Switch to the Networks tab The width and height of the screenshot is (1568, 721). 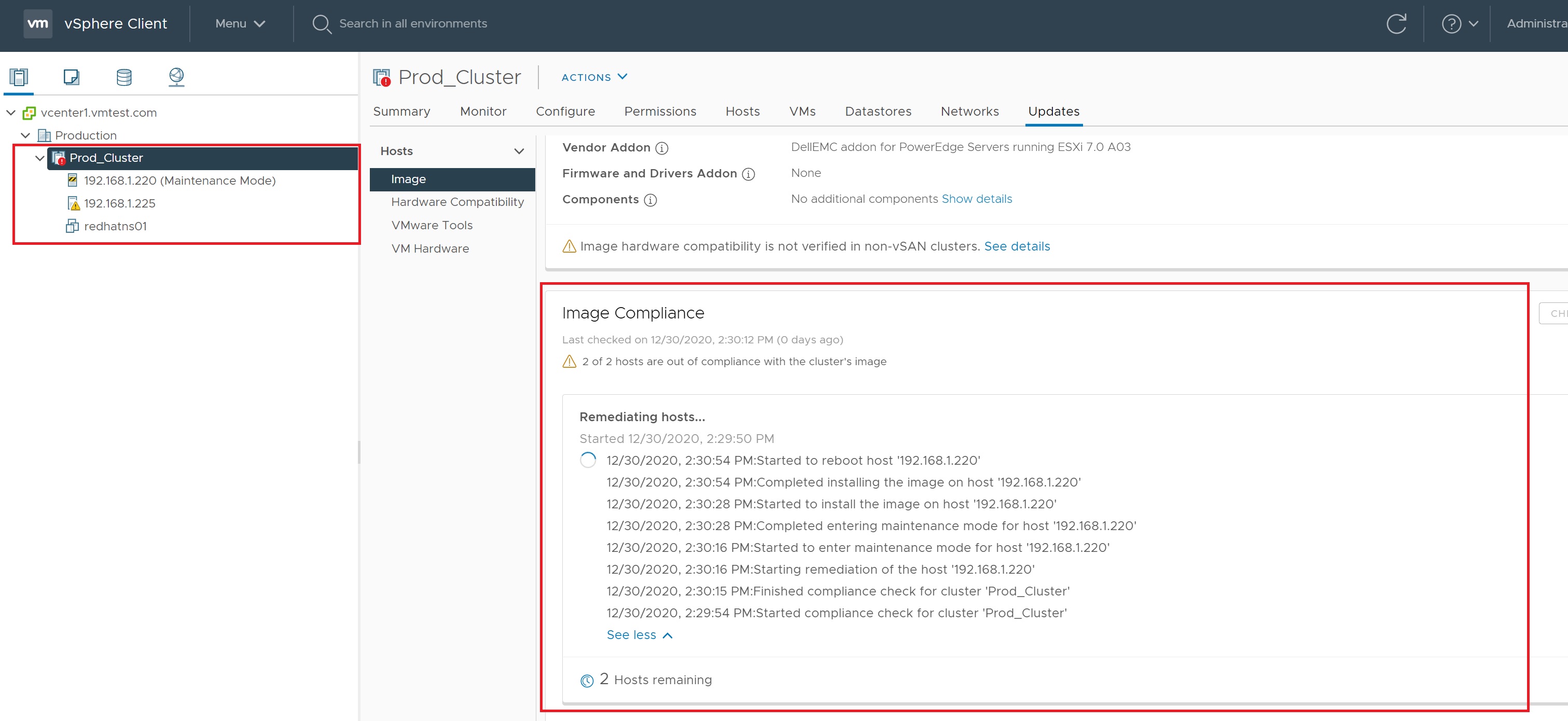[x=969, y=112]
